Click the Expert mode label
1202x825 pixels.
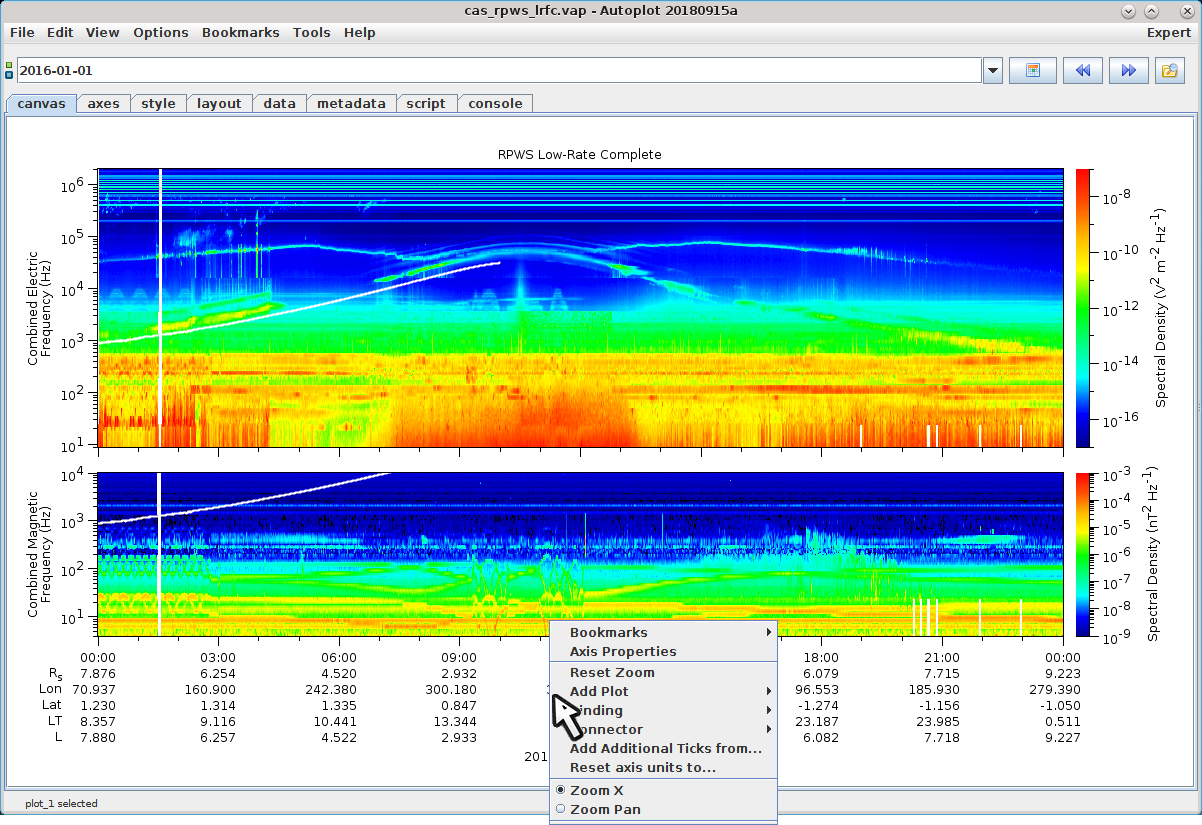pyautogui.click(x=1168, y=32)
